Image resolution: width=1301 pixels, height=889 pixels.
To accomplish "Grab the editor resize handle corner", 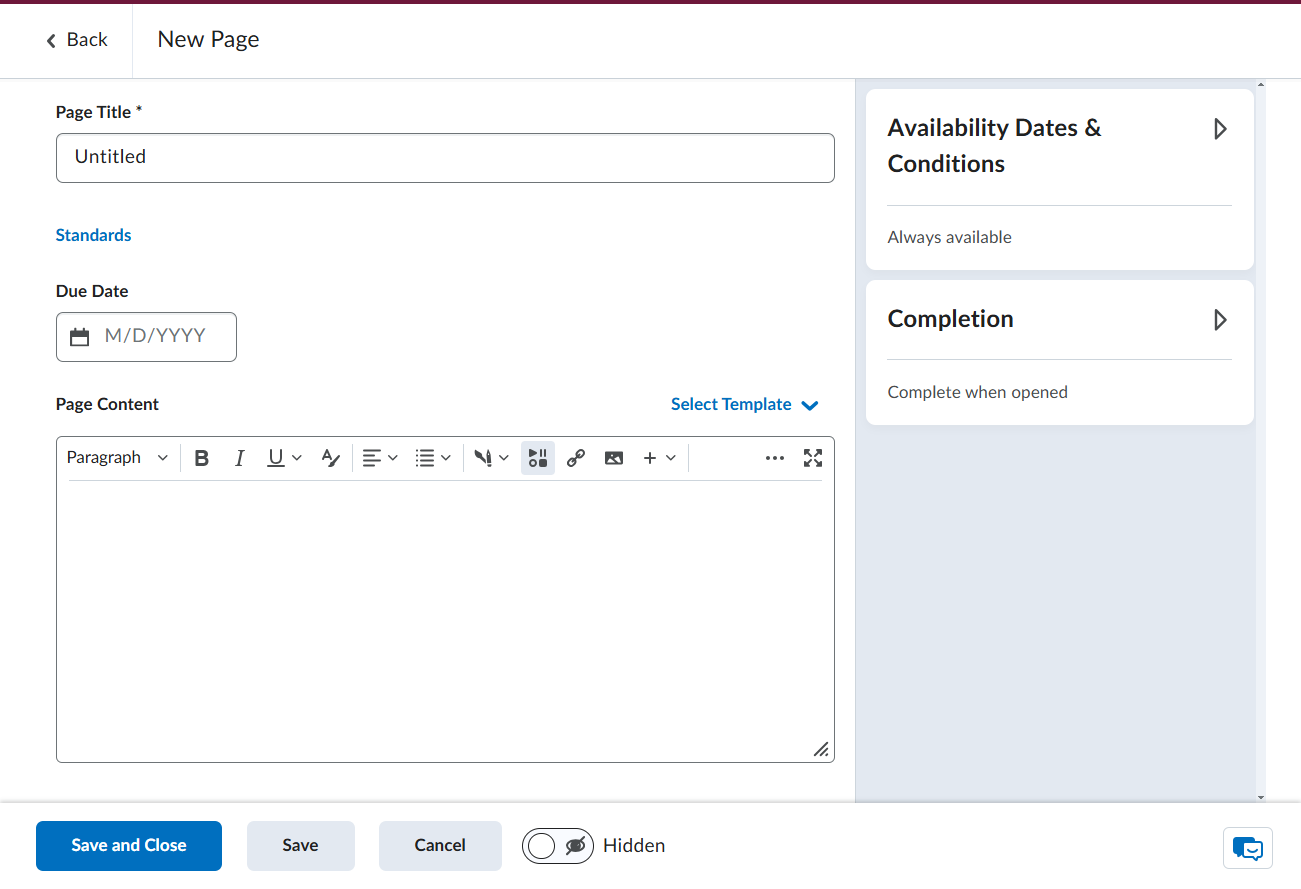I will pos(821,749).
